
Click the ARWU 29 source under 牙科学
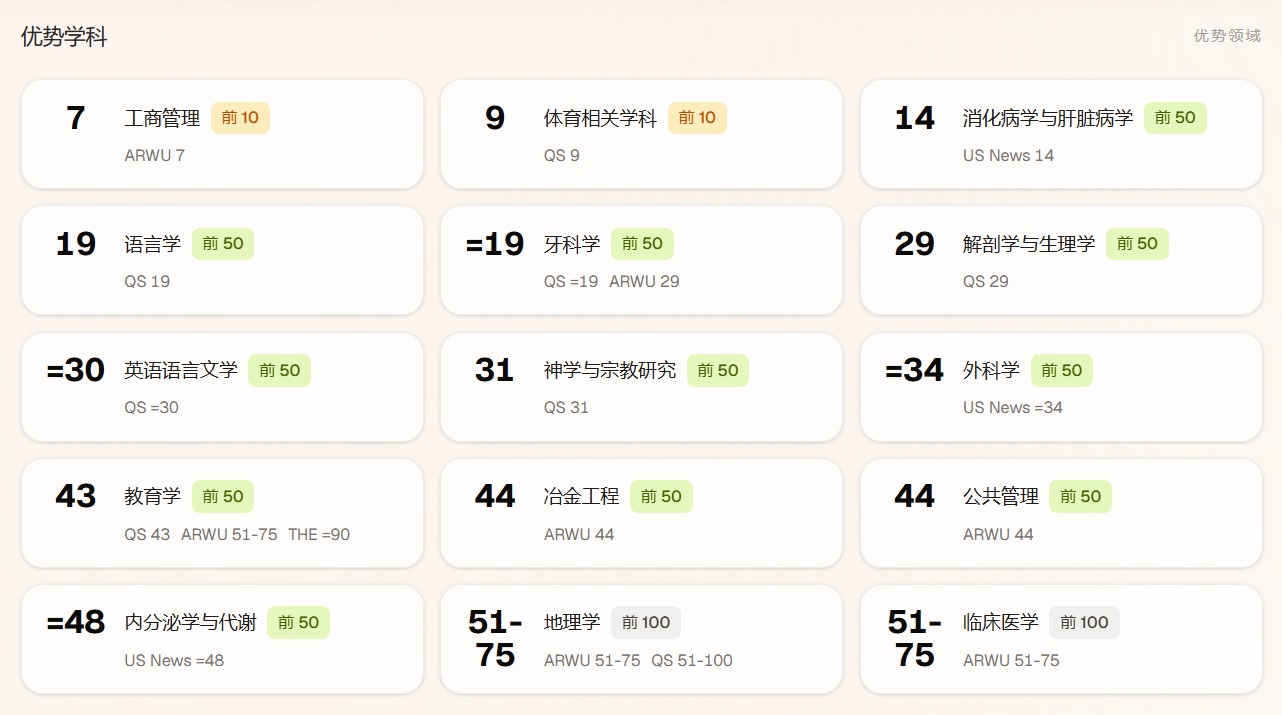click(644, 281)
